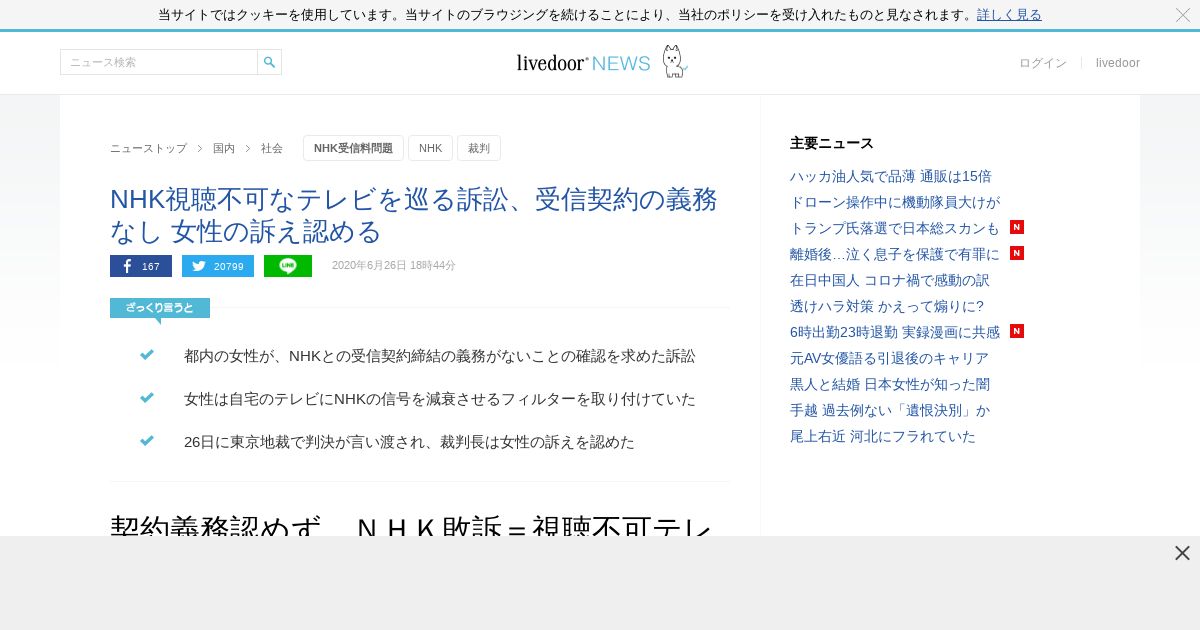Screen dimensions: 1200x630
Task: Go to 社会 breadcrumb
Action: pos(272,148)
